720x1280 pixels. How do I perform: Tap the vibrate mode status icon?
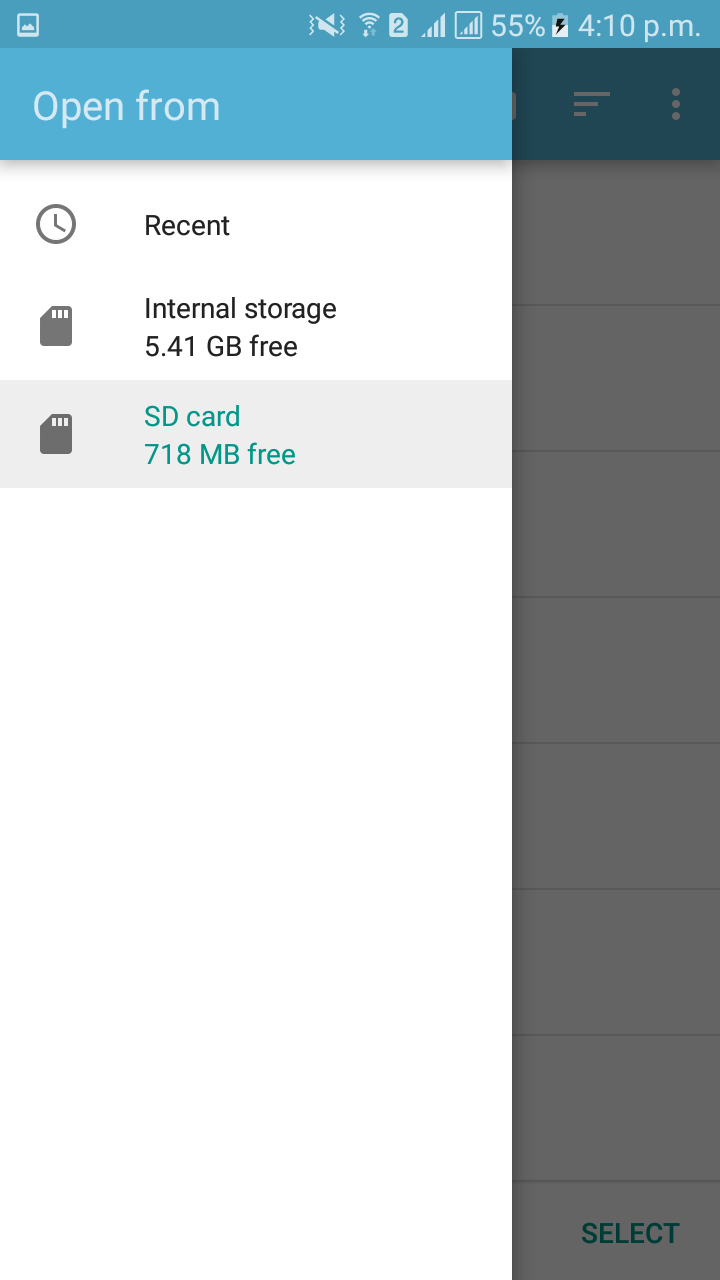click(x=328, y=25)
